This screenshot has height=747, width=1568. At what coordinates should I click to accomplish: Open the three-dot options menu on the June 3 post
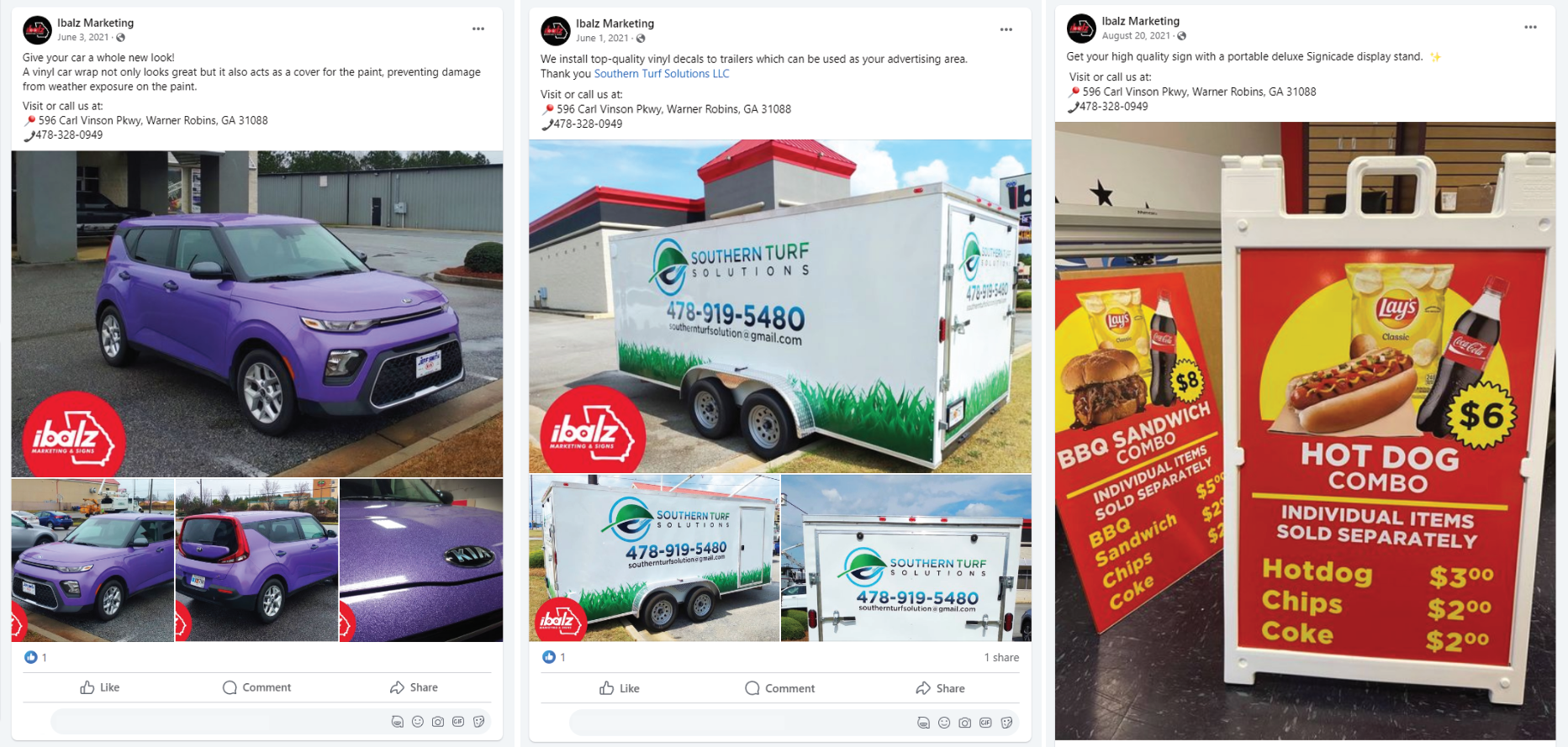tap(478, 29)
